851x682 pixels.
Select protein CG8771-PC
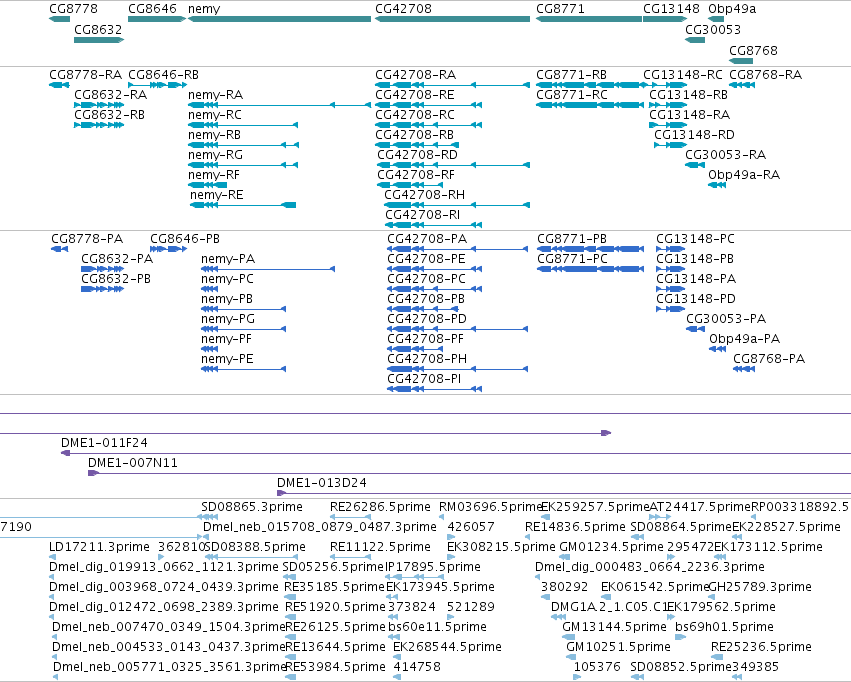click(x=590, y=269)
